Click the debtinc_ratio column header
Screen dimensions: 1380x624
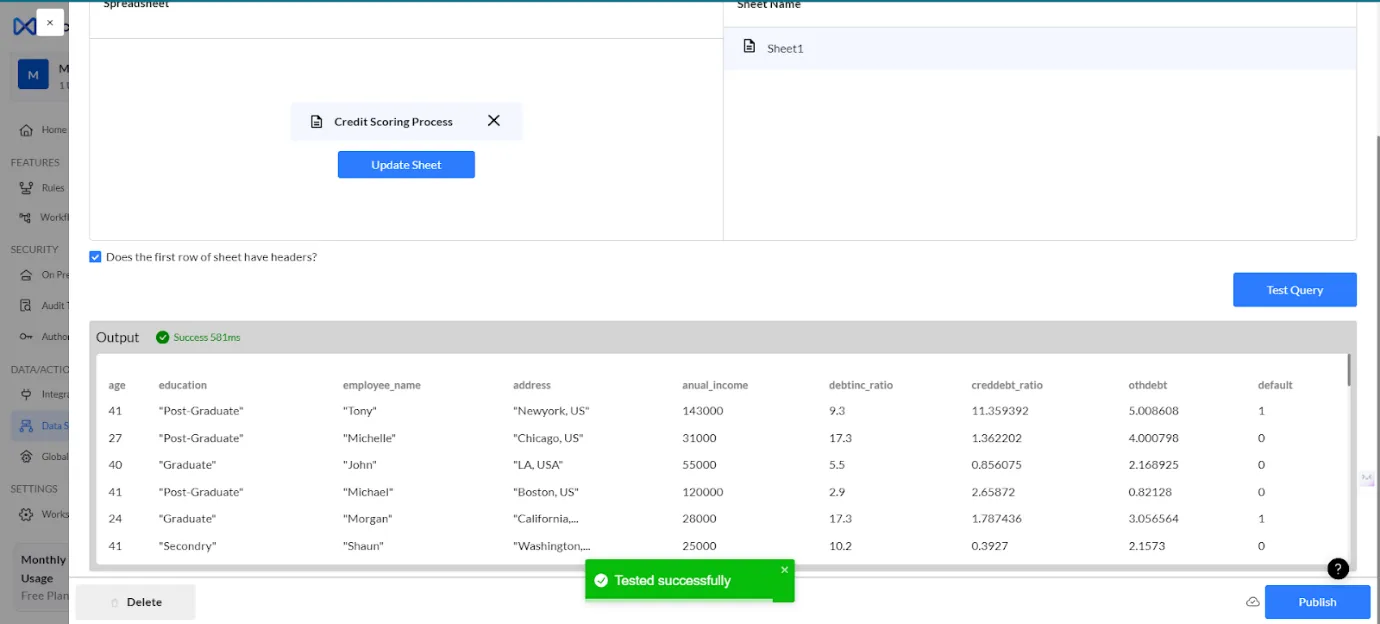point(861,385)
